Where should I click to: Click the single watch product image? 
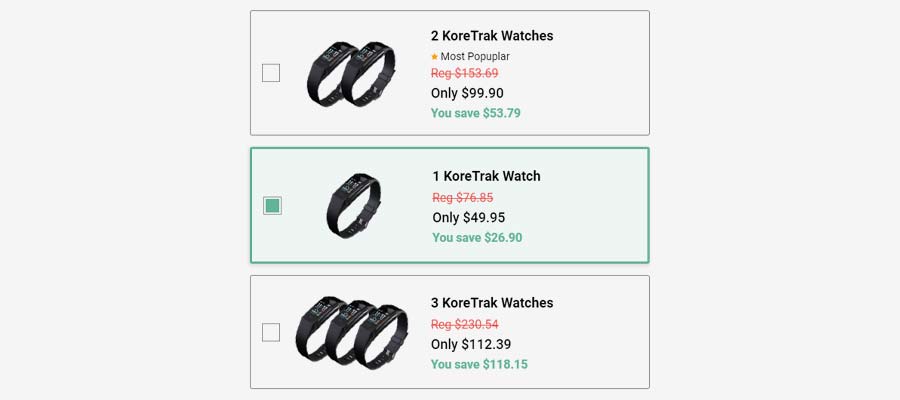(354, 205)
